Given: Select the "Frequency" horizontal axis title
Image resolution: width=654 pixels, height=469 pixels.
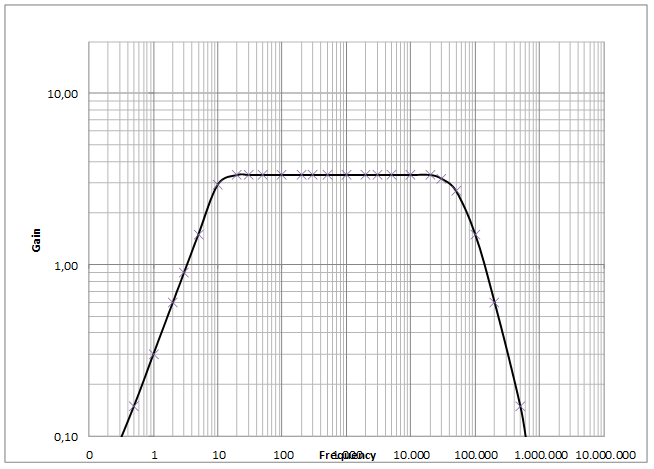Looking at the screenshot, I should [x=348, y=455].
